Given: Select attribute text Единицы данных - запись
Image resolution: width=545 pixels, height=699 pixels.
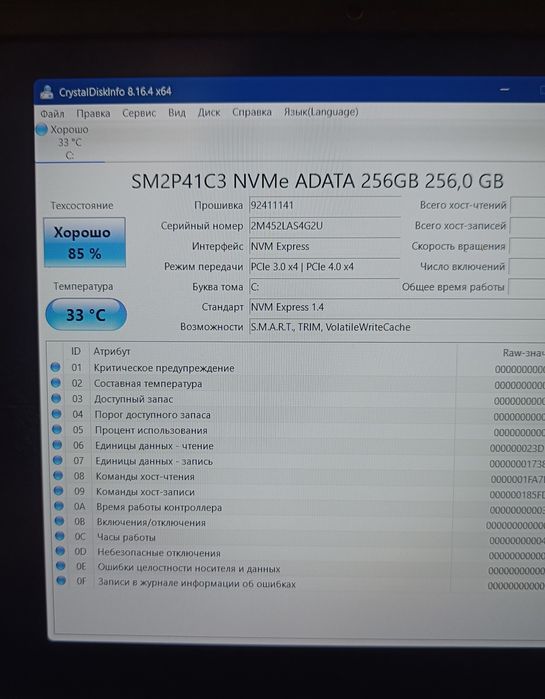Looking at the screenshot, I should 154,461.
